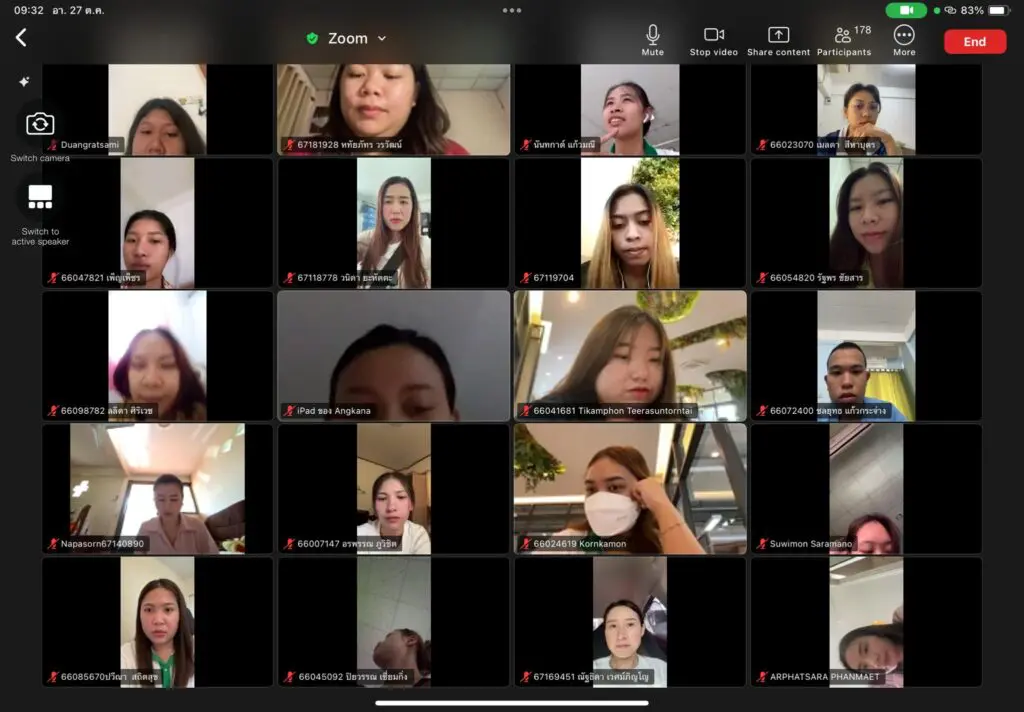This screenshot has height=712, width=1024.
Task: Select the iPad Angkana video tile
Action: (394, 355)
